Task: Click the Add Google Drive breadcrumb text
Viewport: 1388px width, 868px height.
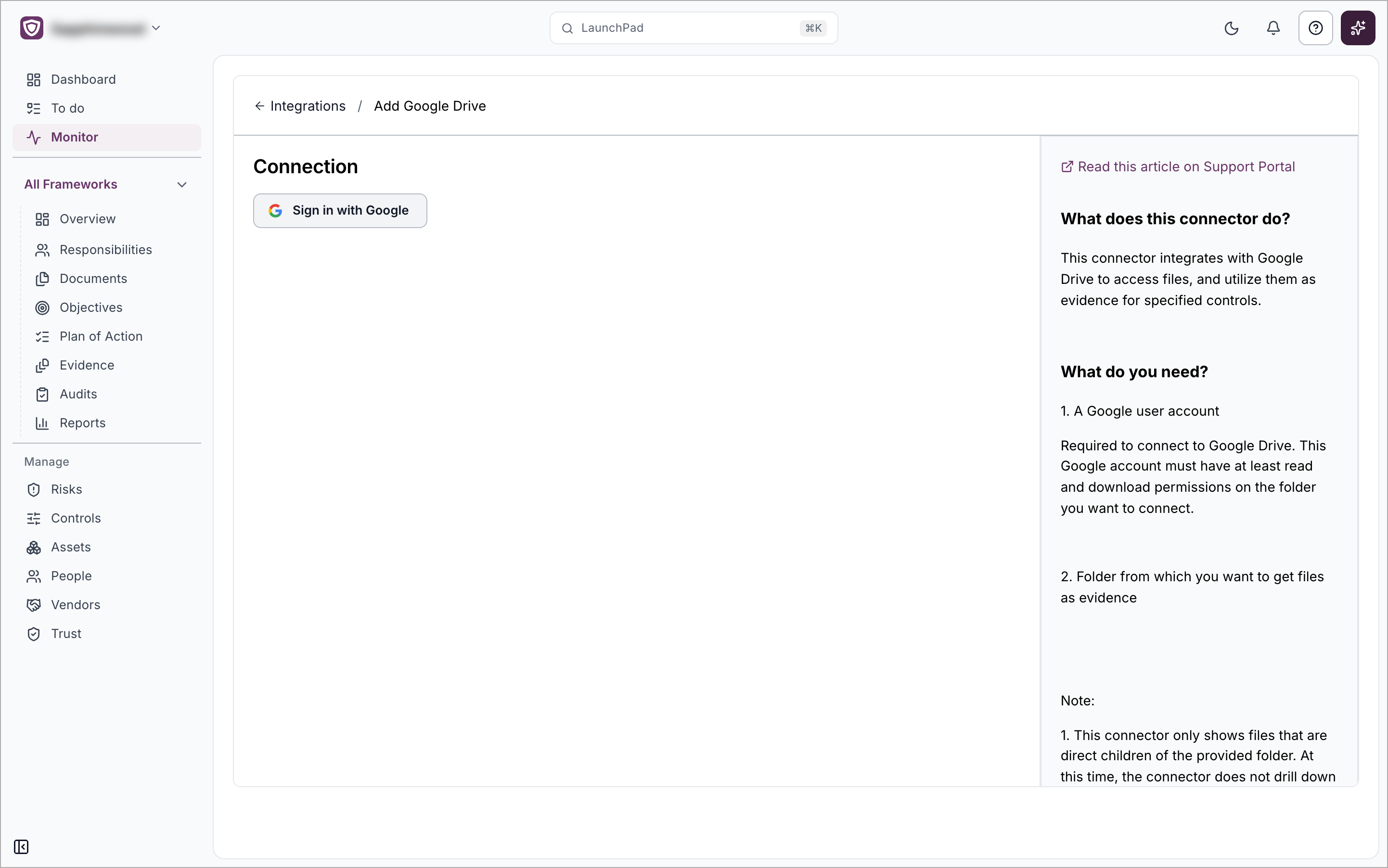Action: pos(430,106)
